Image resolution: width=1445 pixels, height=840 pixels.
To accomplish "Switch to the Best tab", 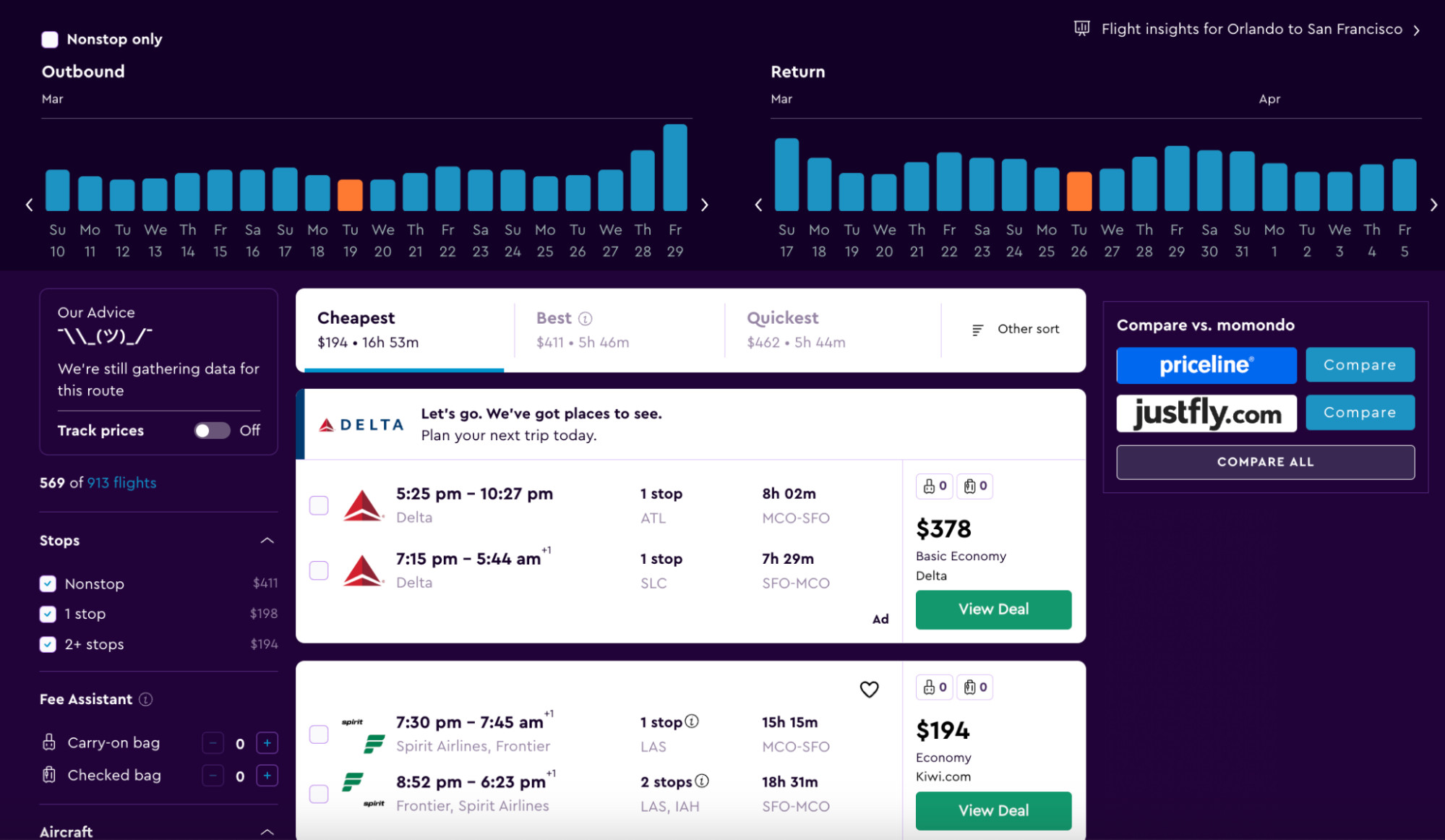I will point(619,330).
